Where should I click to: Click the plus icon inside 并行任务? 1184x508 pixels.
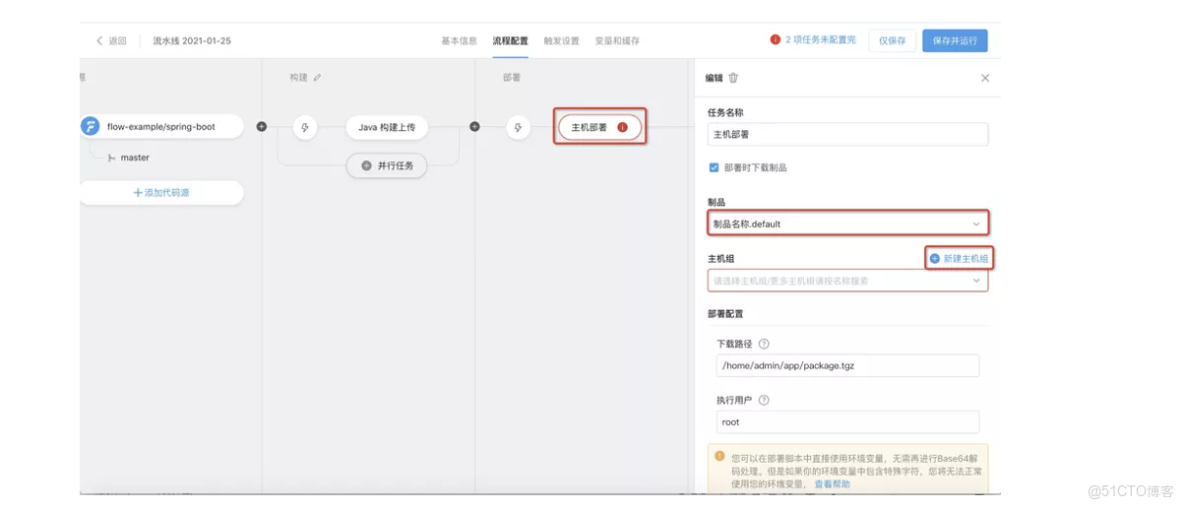click(366, 166)
